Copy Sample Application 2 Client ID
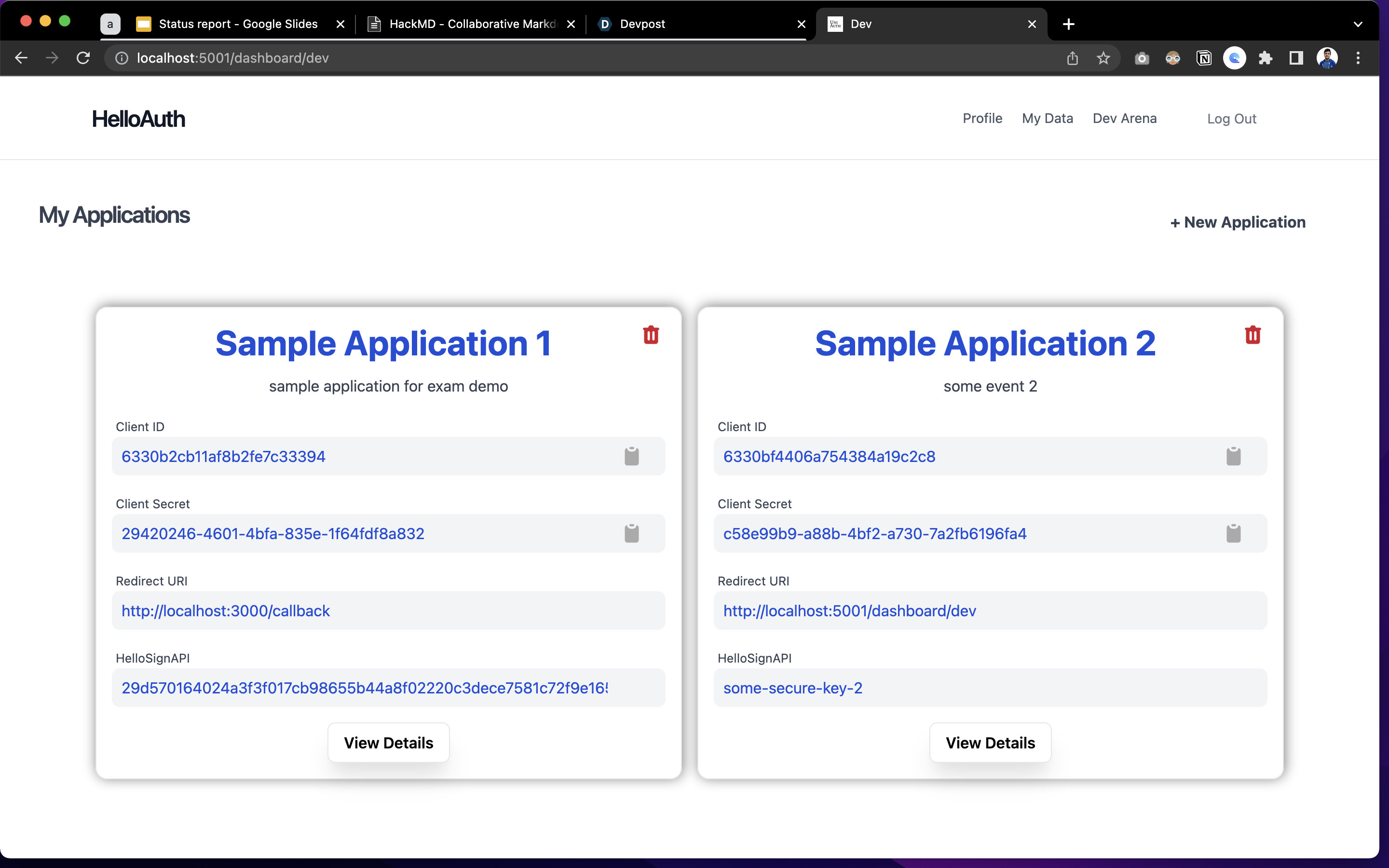Screen dimensions: 1389x868 (1233, 456)
